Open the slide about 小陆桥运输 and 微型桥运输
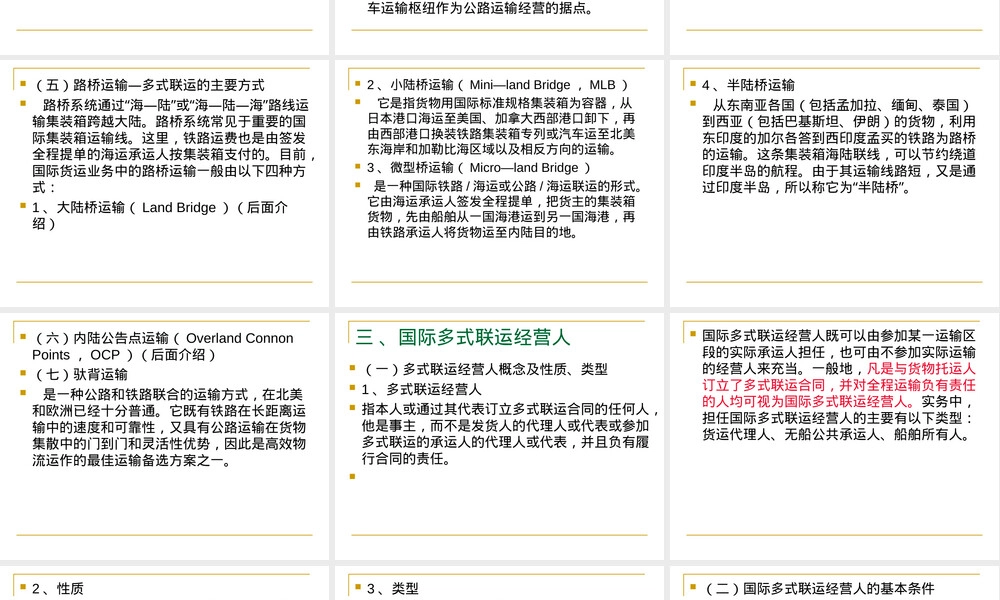 pos(499,183)
